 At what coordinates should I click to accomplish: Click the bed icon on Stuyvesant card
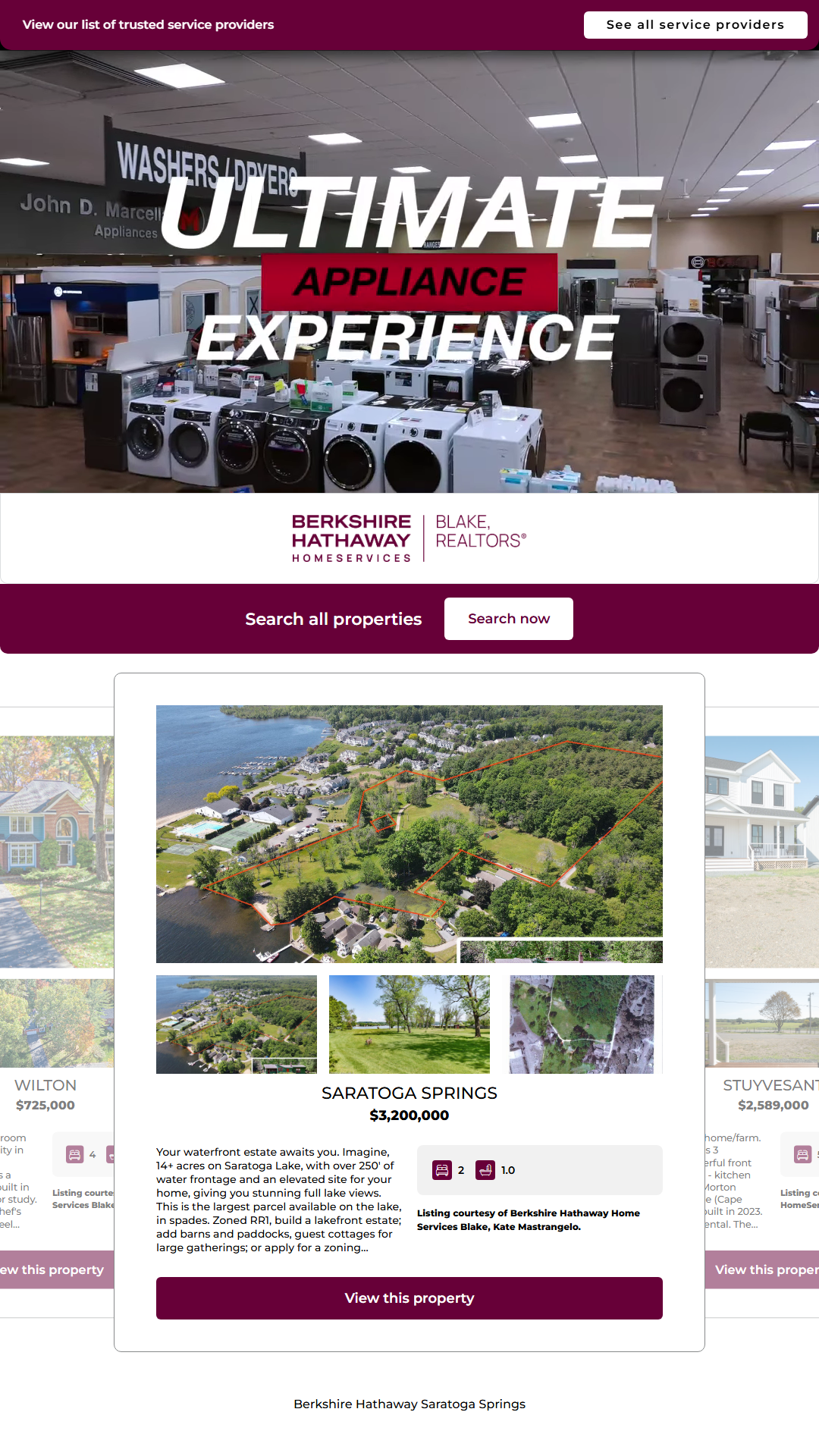[802, 1155]
